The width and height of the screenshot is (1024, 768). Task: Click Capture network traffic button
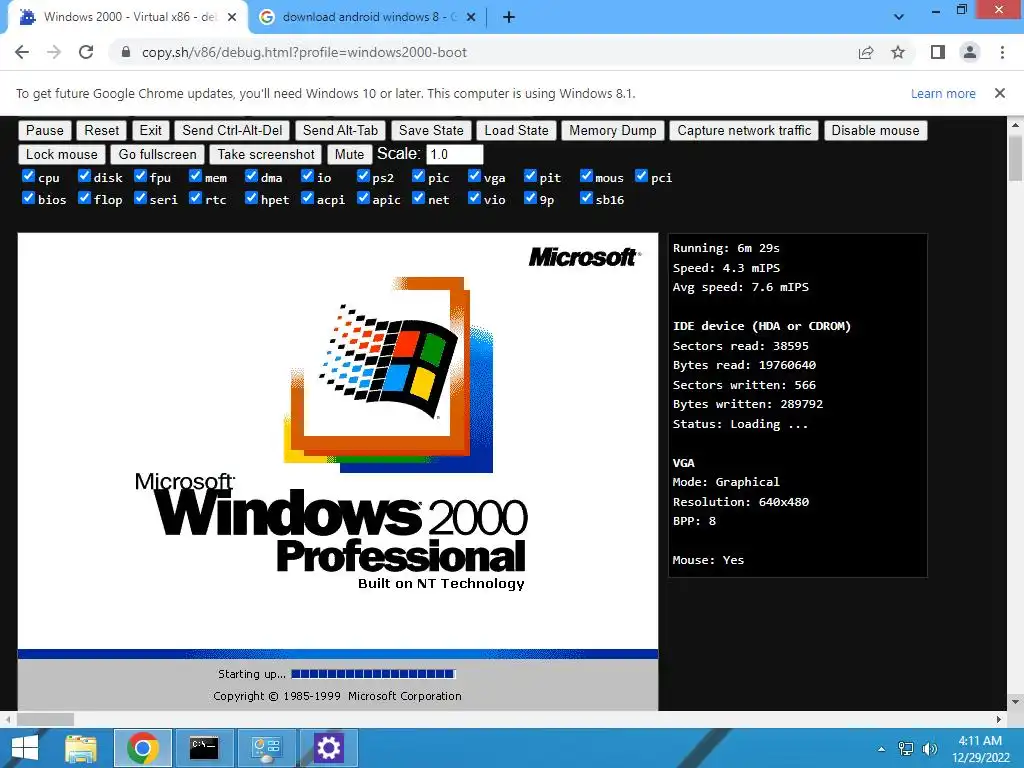pyautogui.click(x=744, y=131)
